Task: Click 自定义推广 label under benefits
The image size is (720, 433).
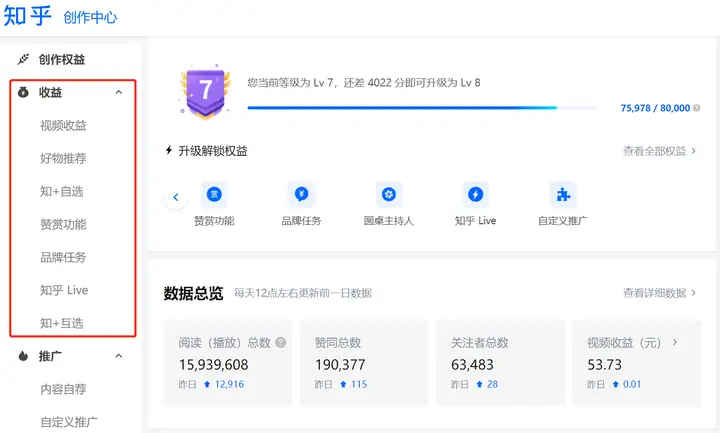Action: (x=563, y=221)
